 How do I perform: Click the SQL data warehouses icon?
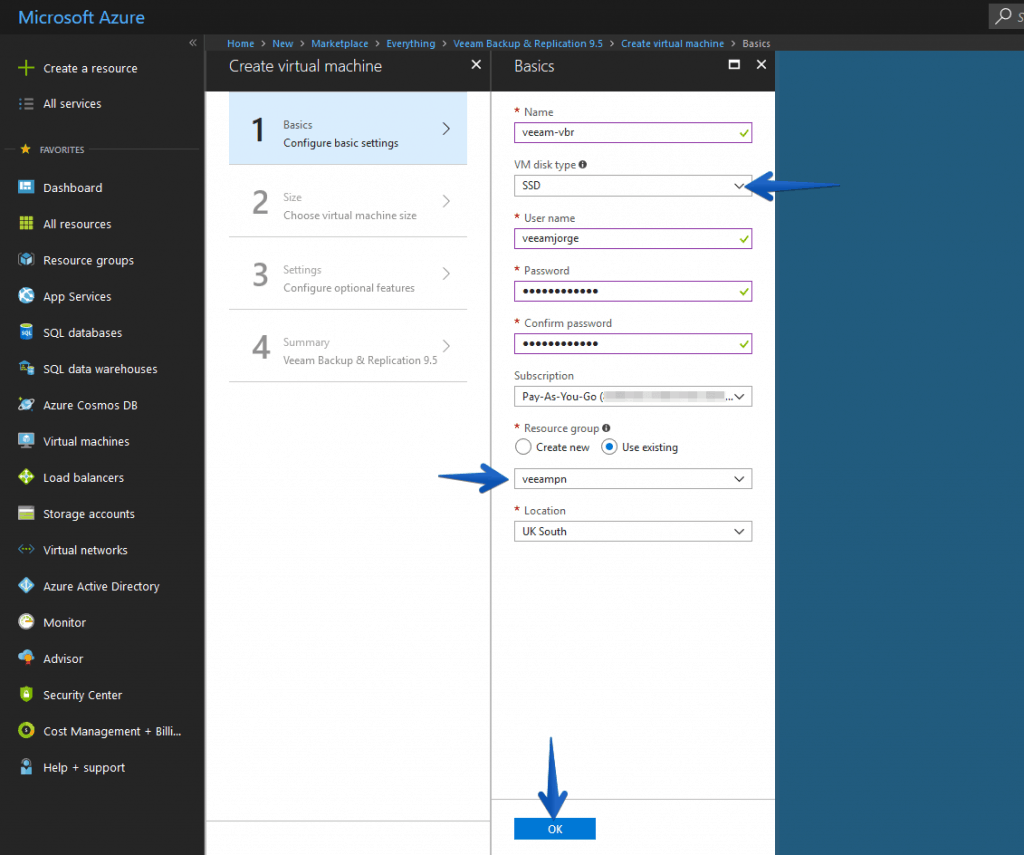(x=26, y=368)
